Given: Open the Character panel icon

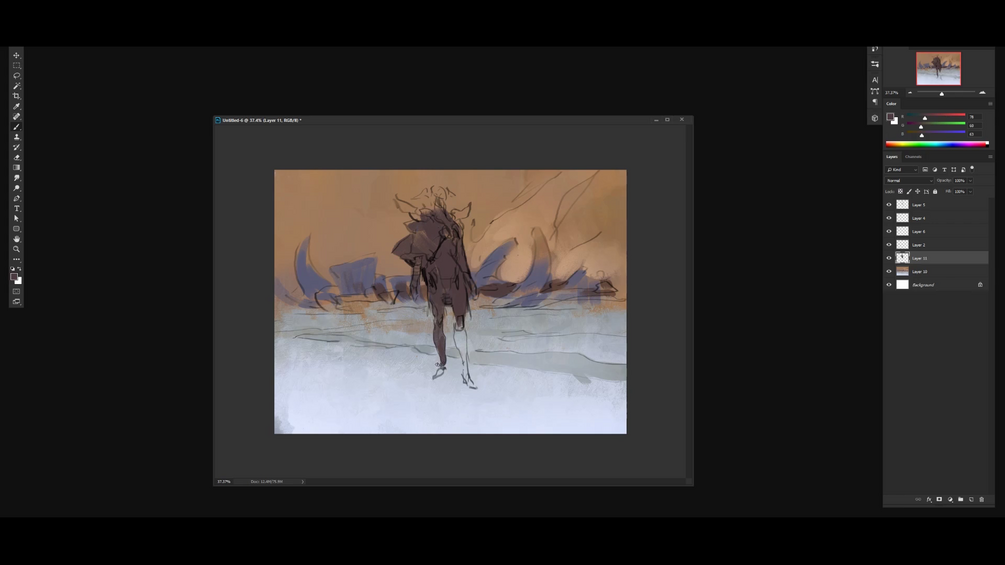Looking at the screenshot, I should click(x=875, y=80).
